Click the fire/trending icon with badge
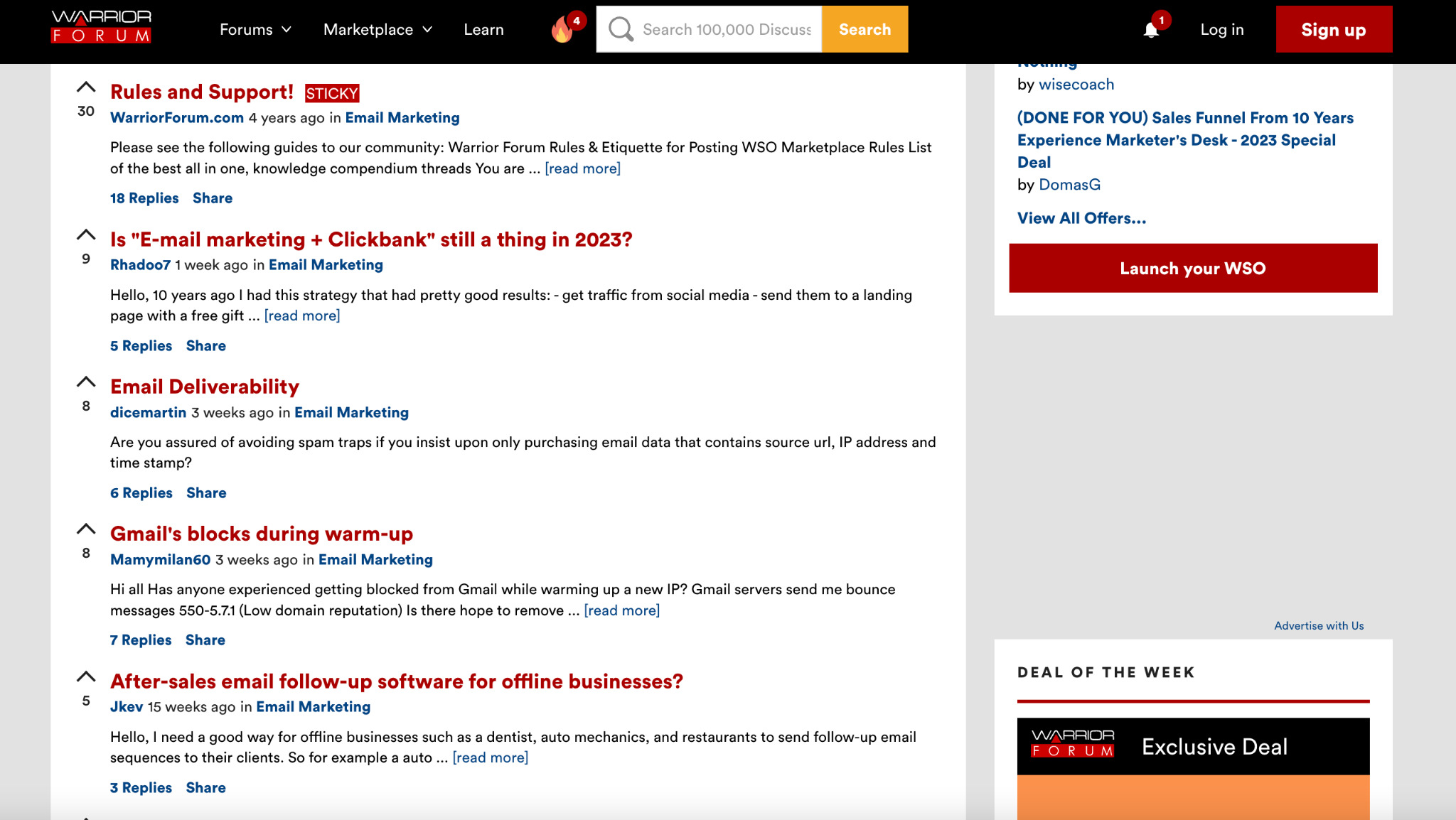This screenshot has height=820, width=1456. 565,29
